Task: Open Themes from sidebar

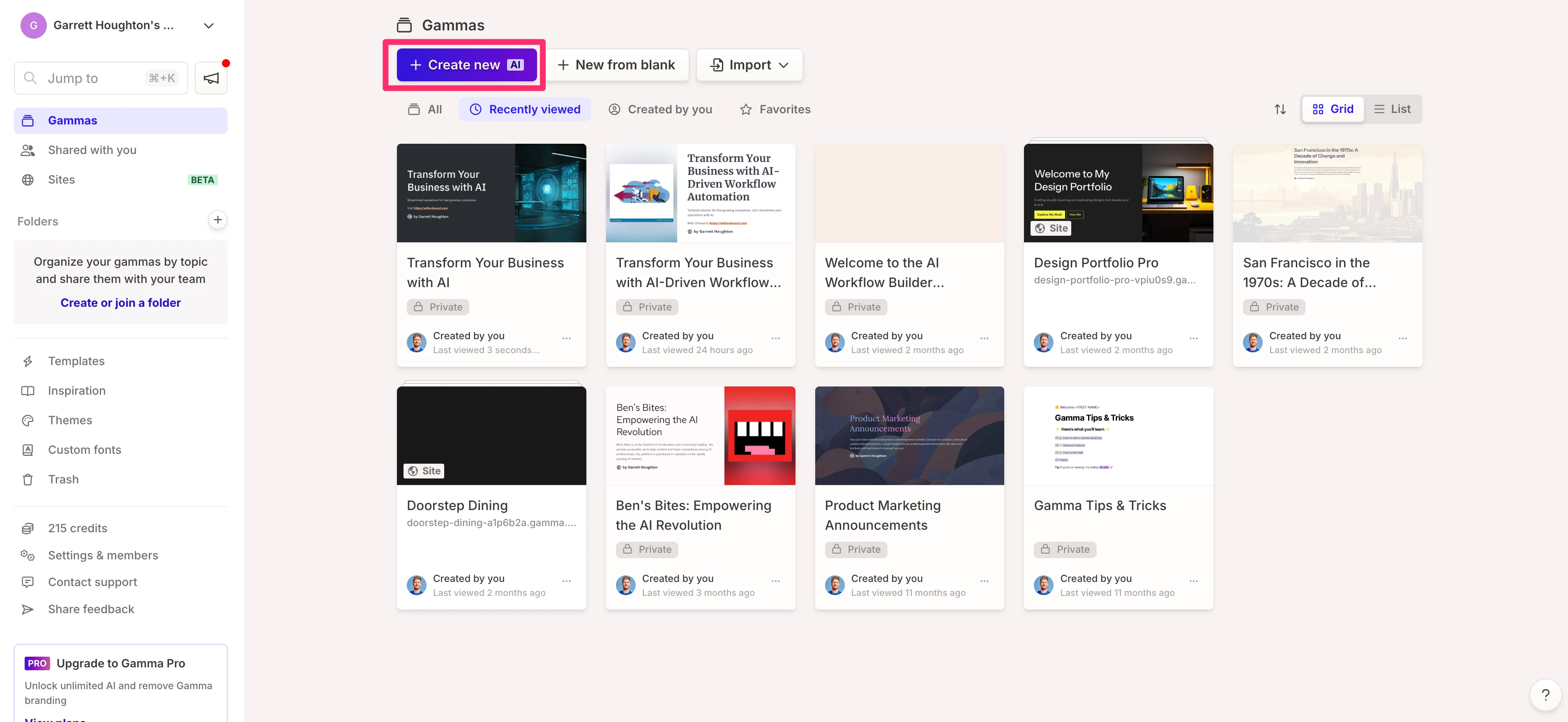Action: click(70, 420)
